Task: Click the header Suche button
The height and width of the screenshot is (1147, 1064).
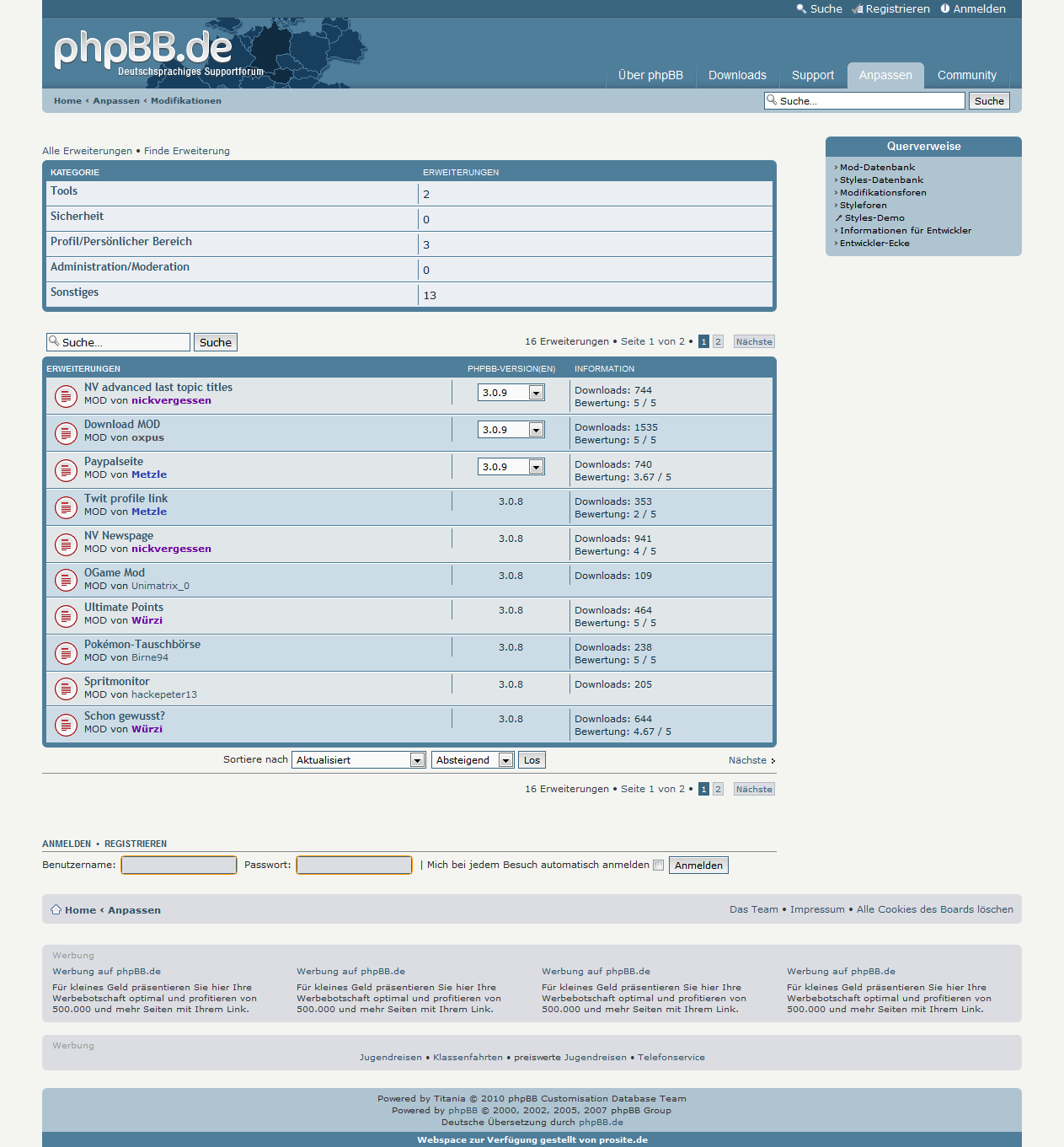Action: 989,101
